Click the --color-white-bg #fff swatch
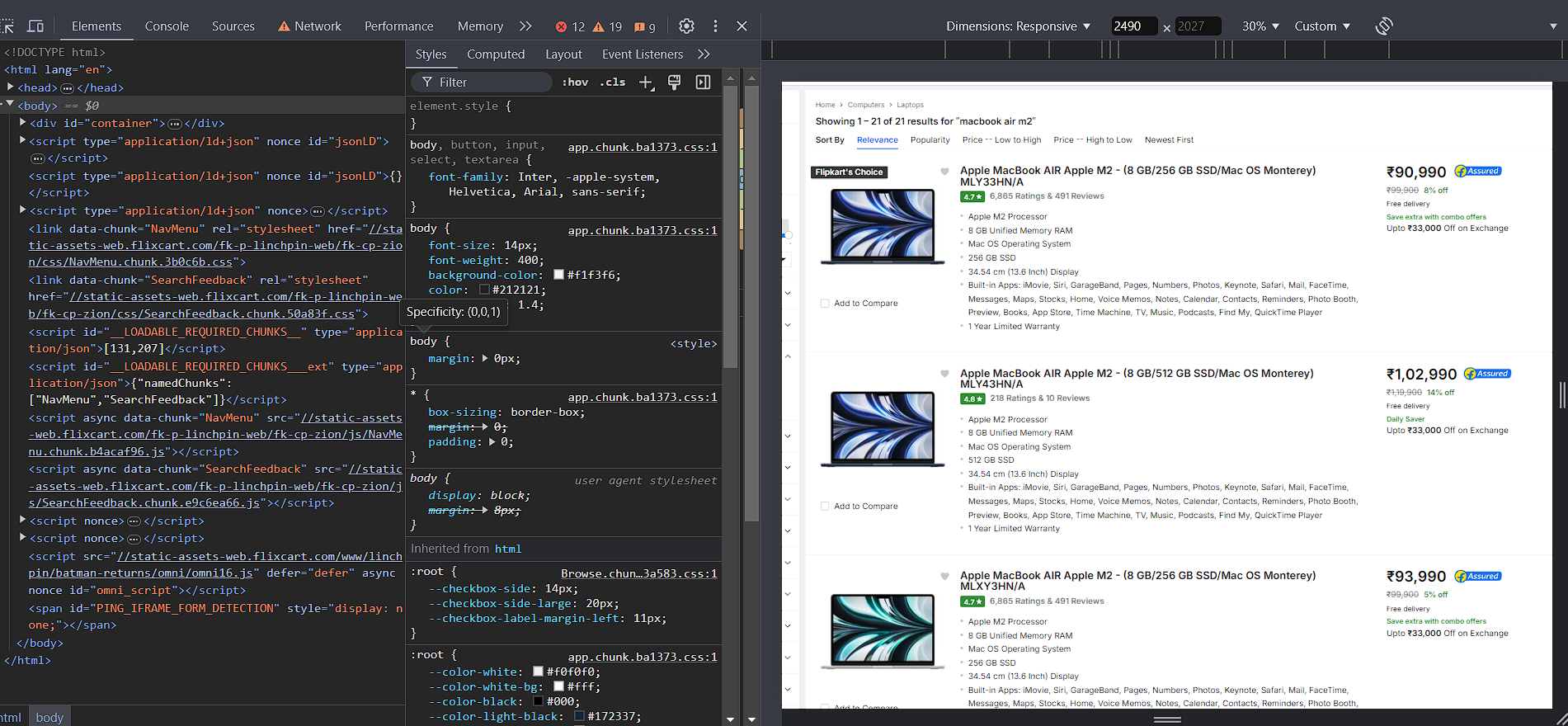Viewport: 1568px width, 726px height. tap(558, 686)
